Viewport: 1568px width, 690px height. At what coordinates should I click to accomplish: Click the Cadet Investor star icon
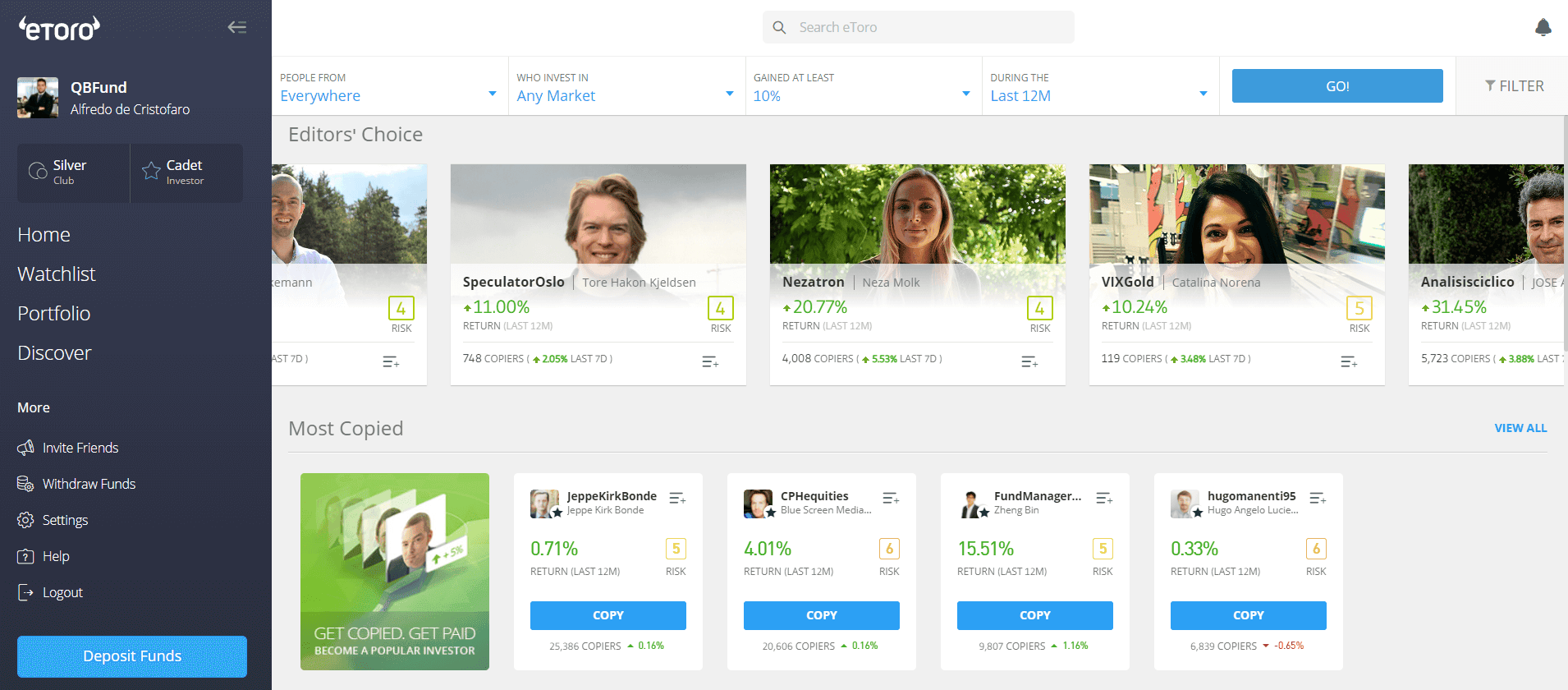click(151, 171)
